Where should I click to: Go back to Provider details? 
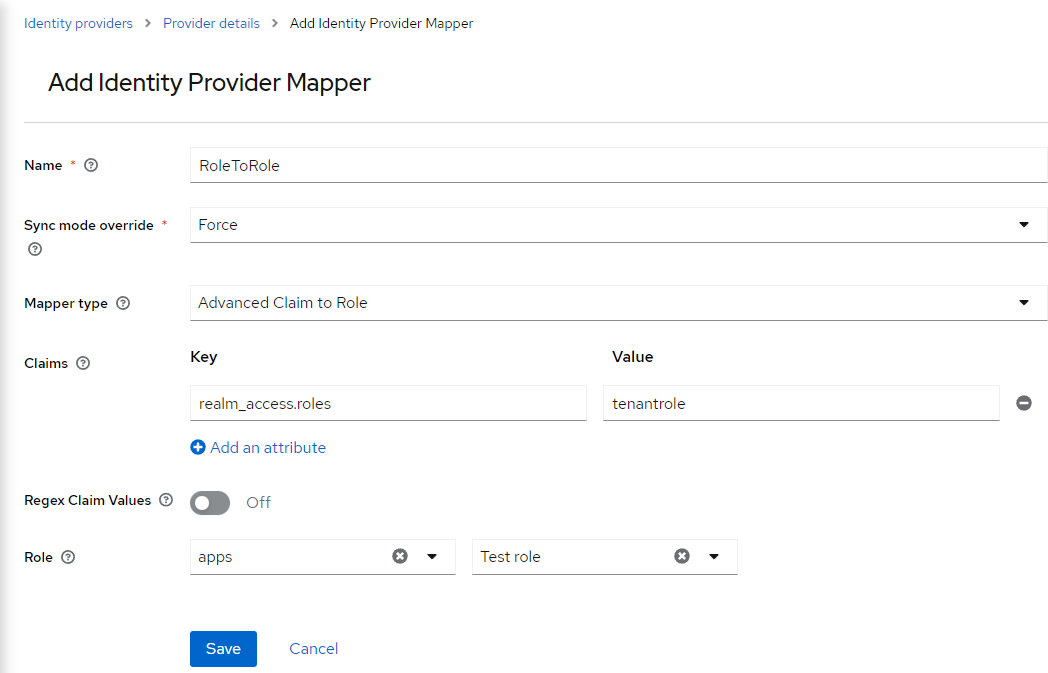(x=211, y=22)
